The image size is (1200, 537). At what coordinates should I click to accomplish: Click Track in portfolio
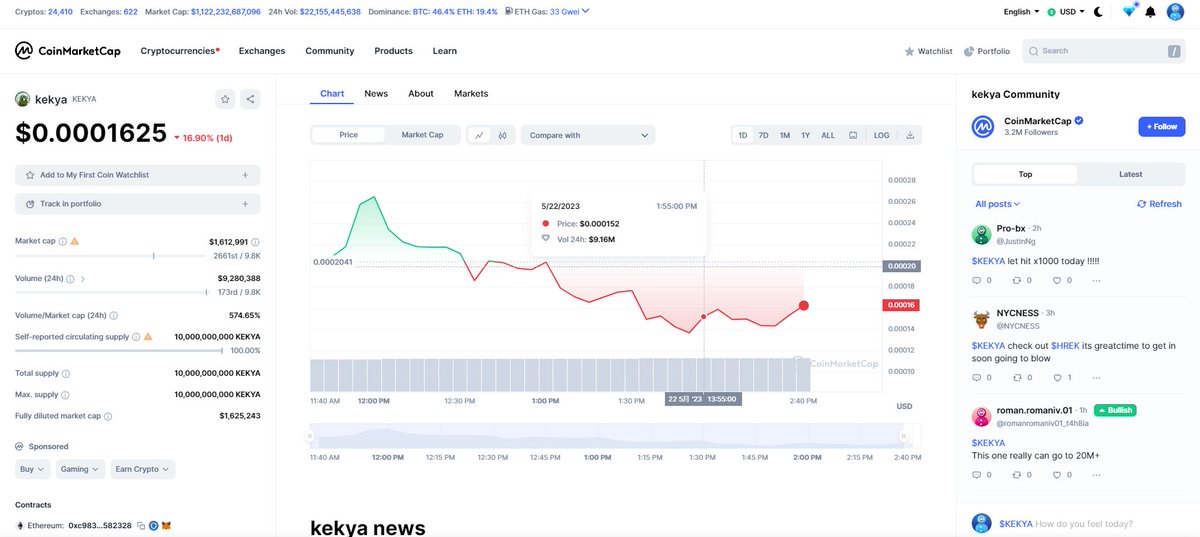(x=137, y=204)
